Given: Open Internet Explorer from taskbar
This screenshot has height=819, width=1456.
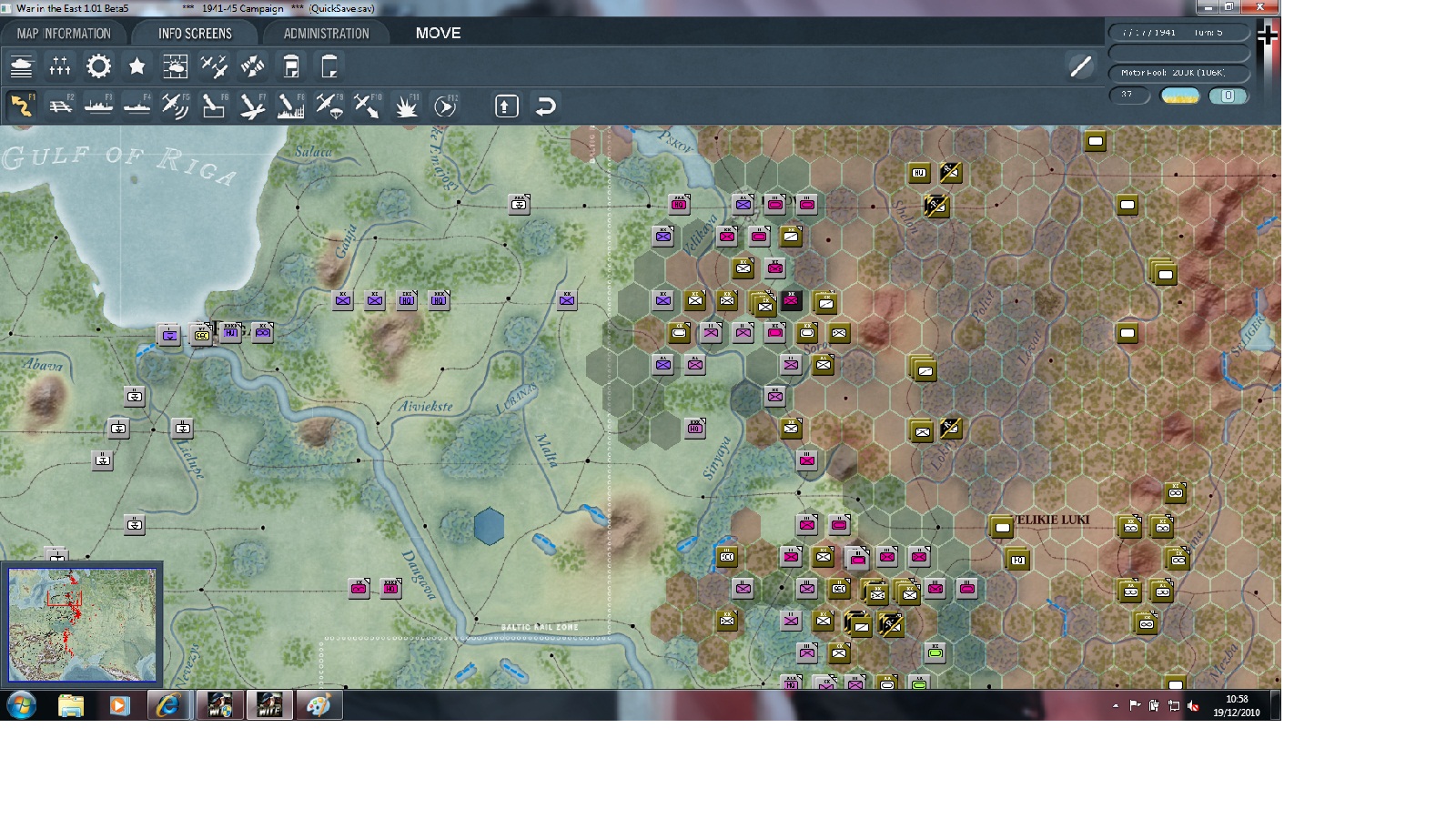Looking at the screenshot, I should 168,705.
